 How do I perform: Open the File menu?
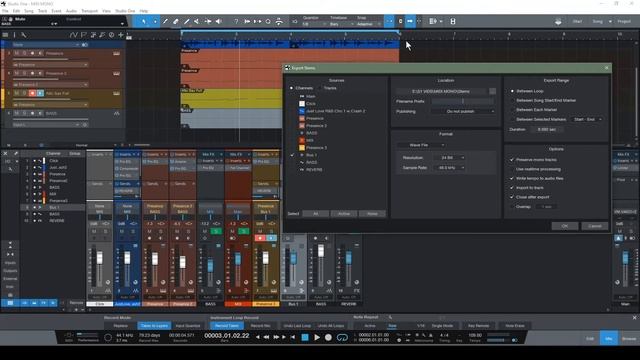coord(5,11)
